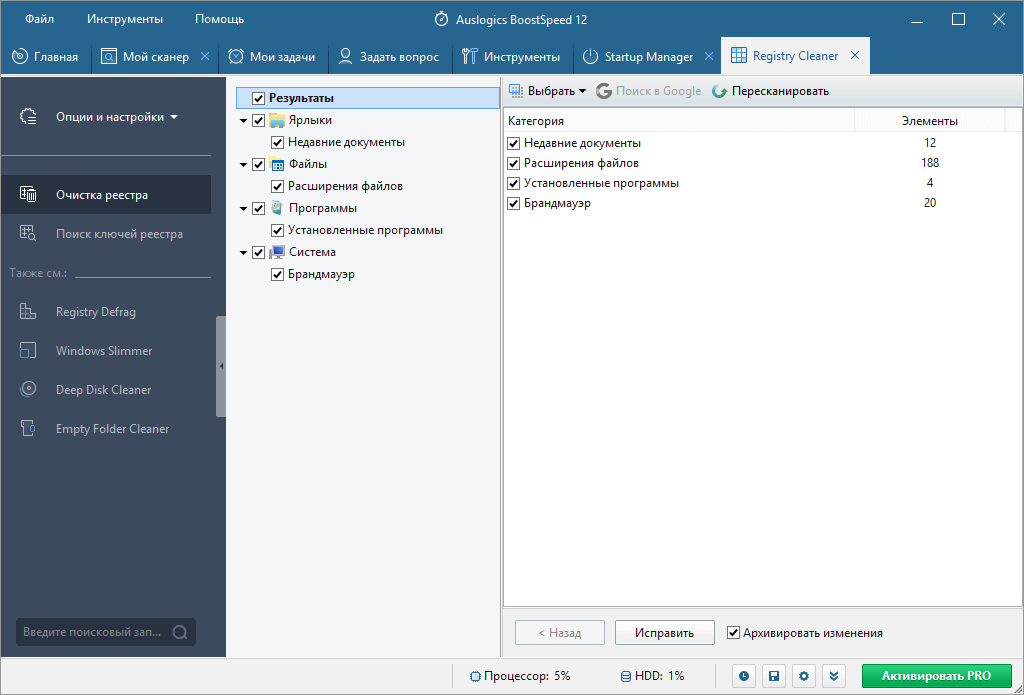Screen dimensions: 1024x695
Task: Open Windows Slimmer
Action: click(x=106, y=351)
